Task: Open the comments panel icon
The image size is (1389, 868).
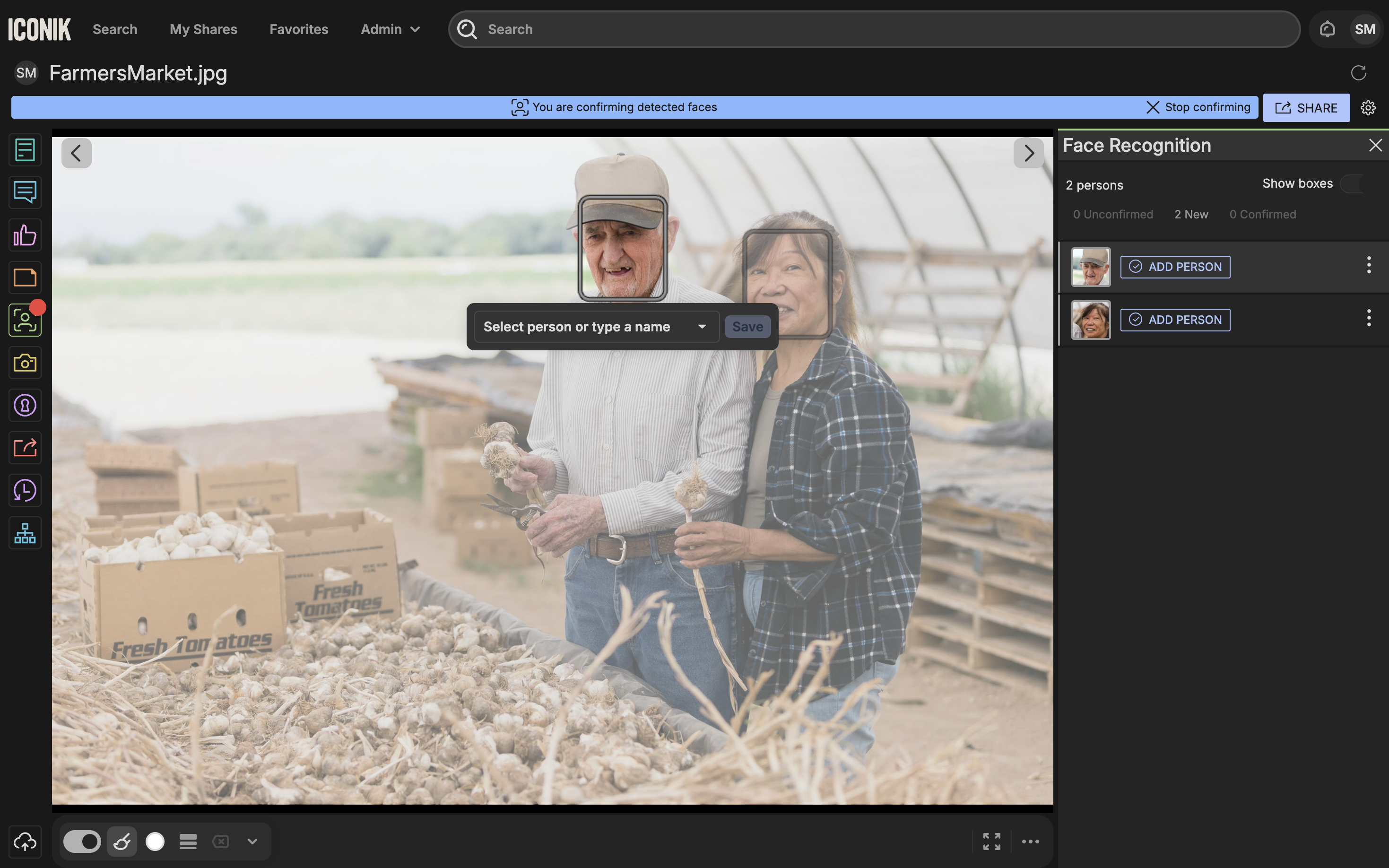Action: (x=25, y=192)
